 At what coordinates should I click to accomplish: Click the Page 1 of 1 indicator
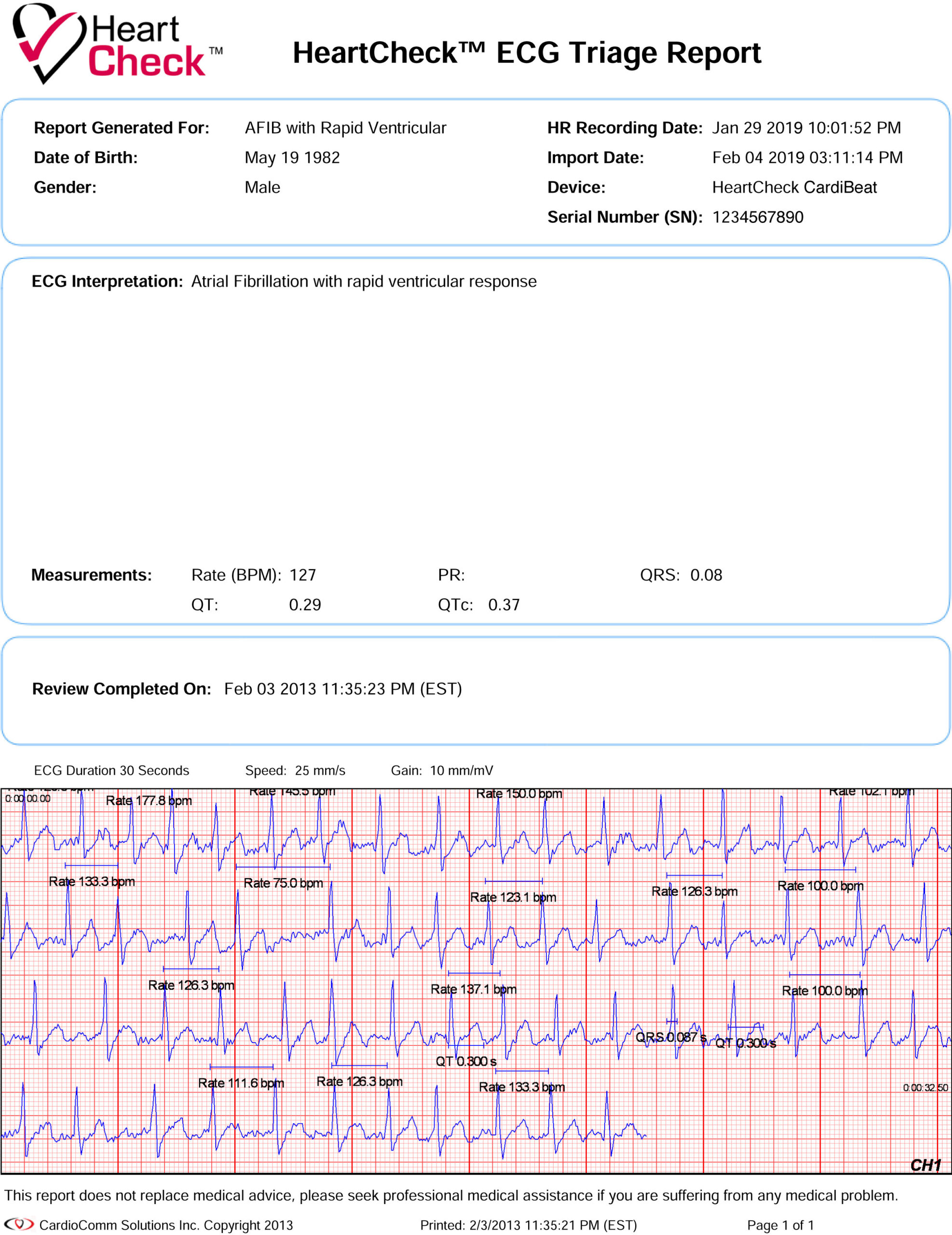(781, 1225)
